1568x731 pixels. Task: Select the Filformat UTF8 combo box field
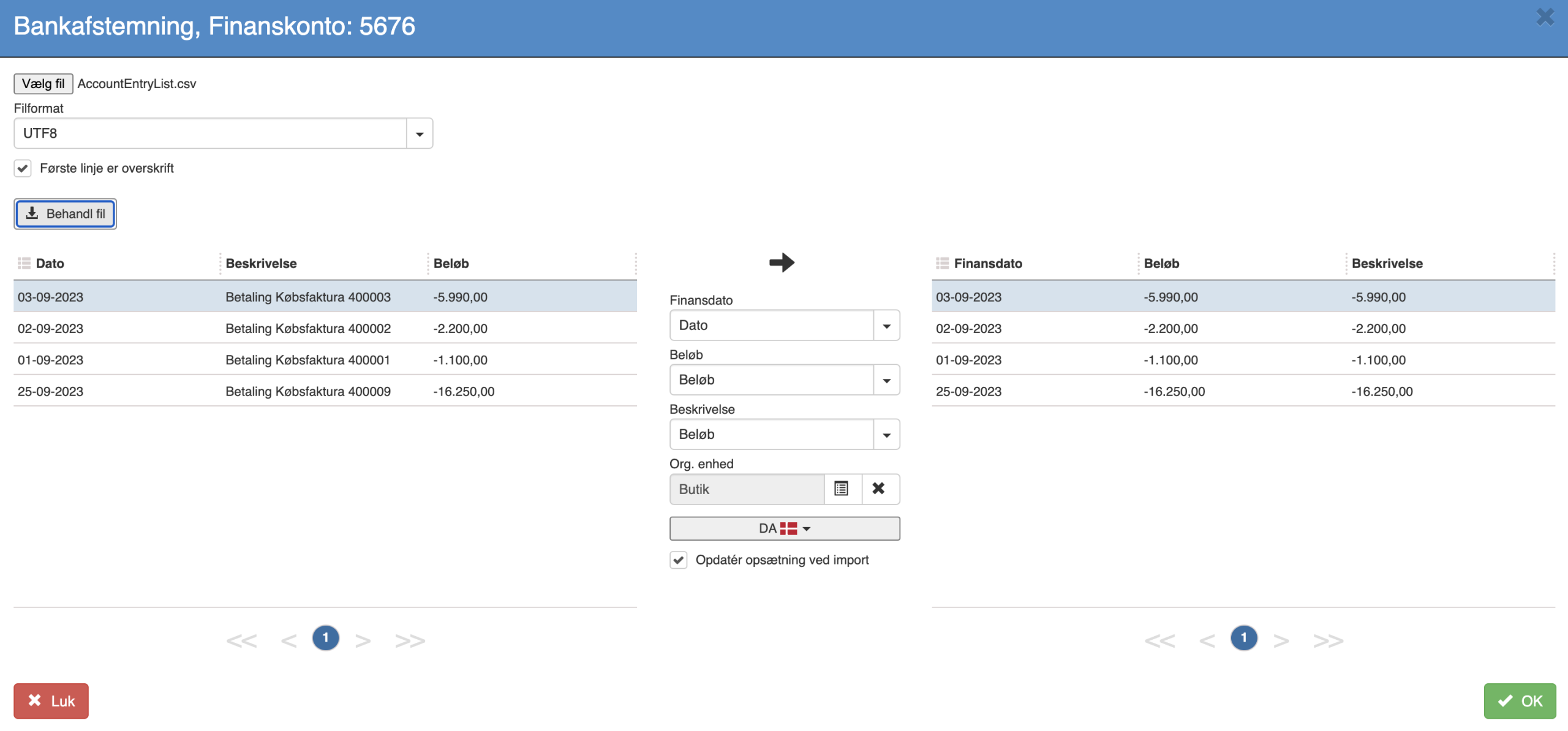pyautogui.click(x=210, y=133)
